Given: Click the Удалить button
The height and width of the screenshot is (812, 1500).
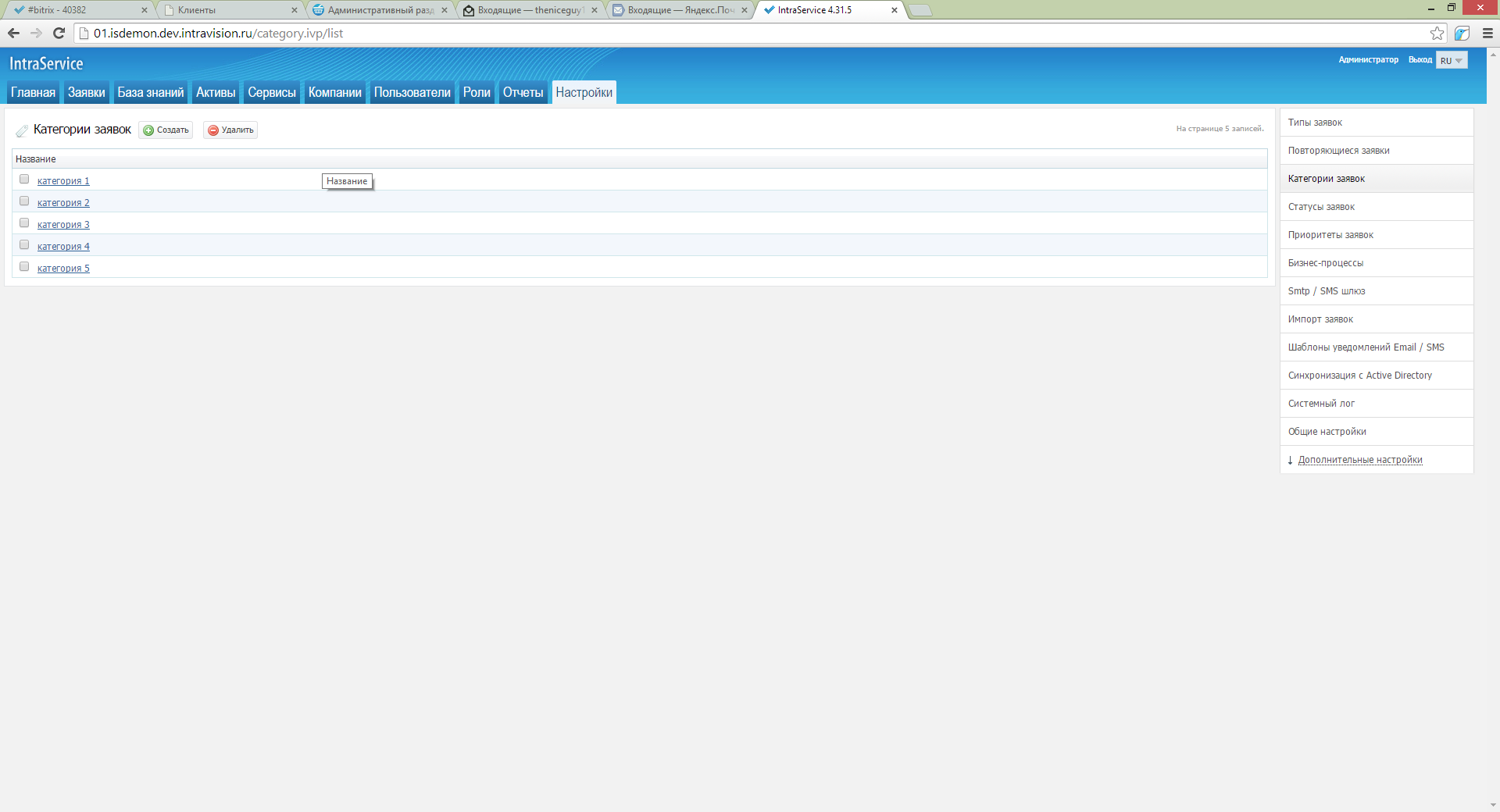Looking at the screenshot, I should [230, 130].
